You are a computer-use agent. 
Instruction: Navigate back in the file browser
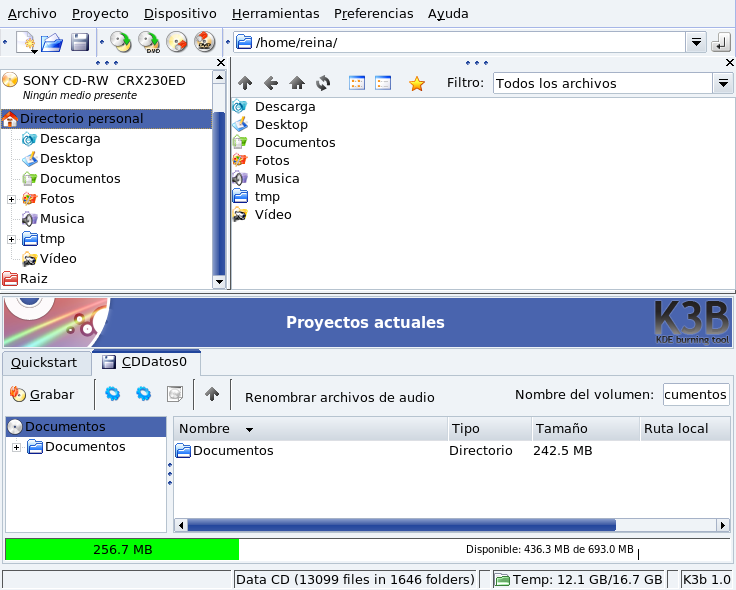pos(271,84)
